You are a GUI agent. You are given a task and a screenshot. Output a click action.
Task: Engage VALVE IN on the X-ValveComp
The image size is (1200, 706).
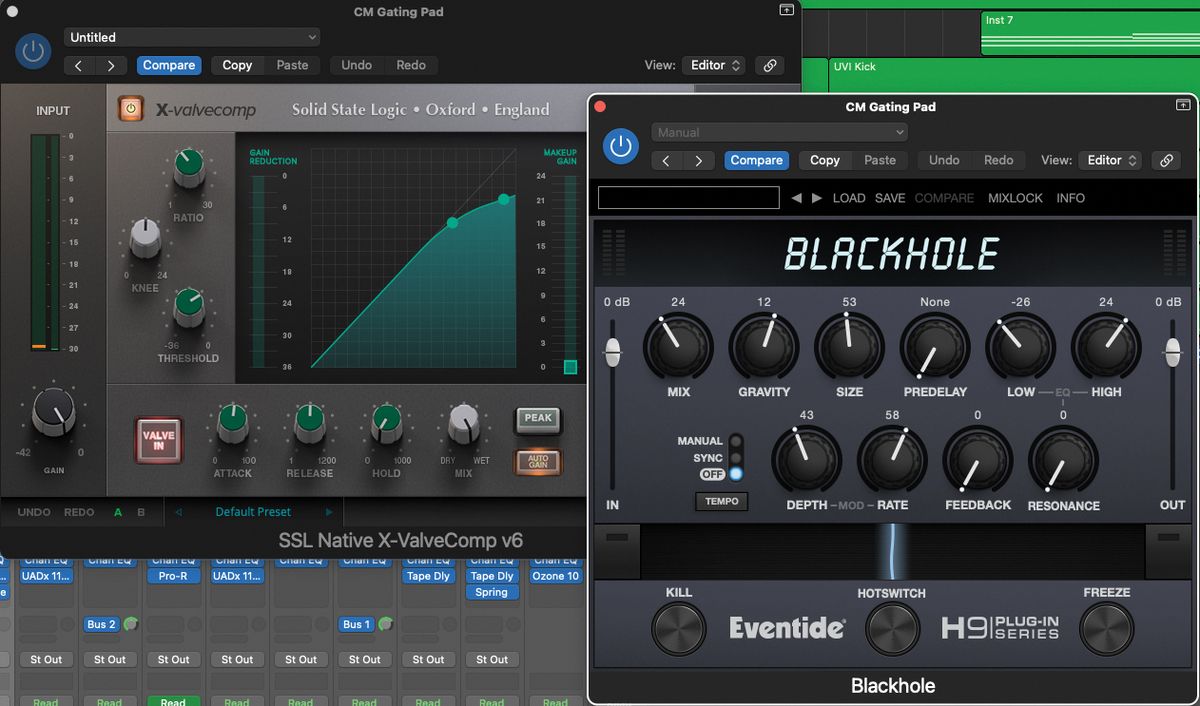click(x=159, y=440)
